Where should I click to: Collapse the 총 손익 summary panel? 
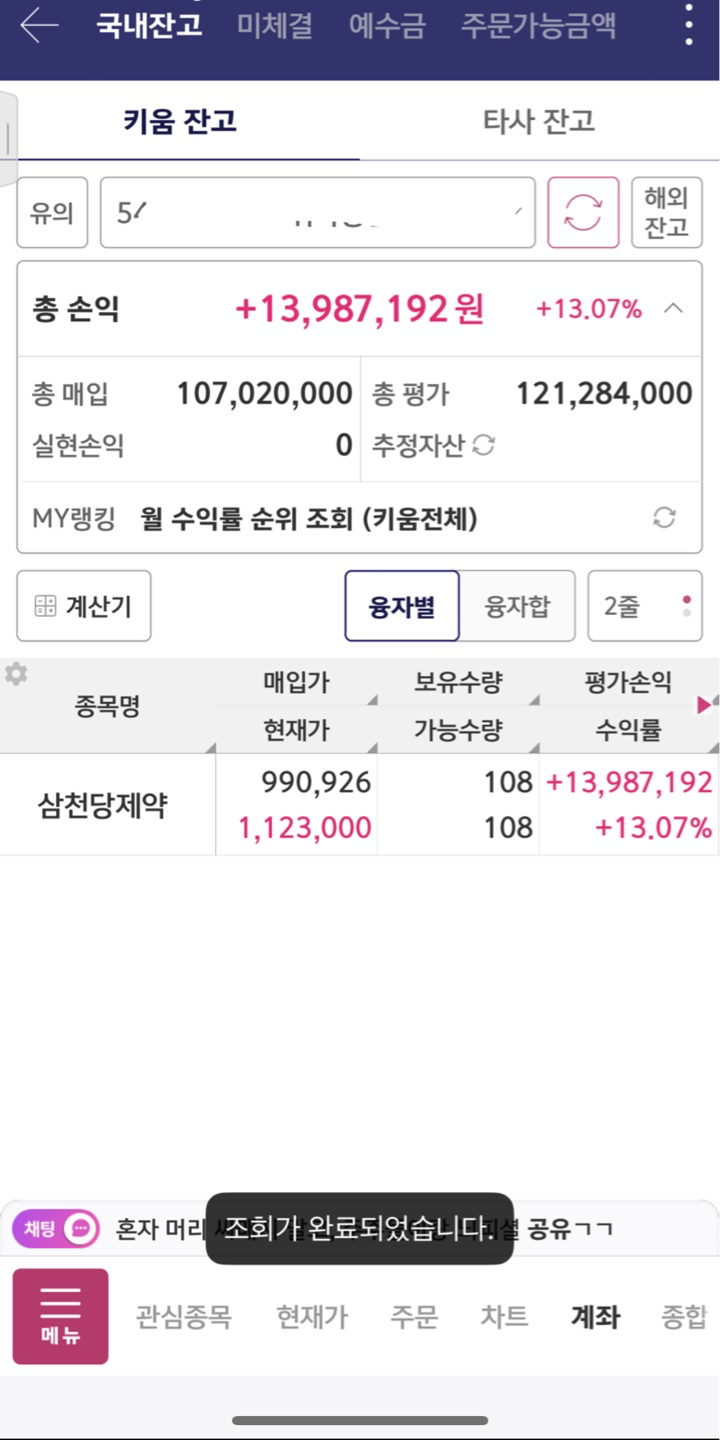674,309
